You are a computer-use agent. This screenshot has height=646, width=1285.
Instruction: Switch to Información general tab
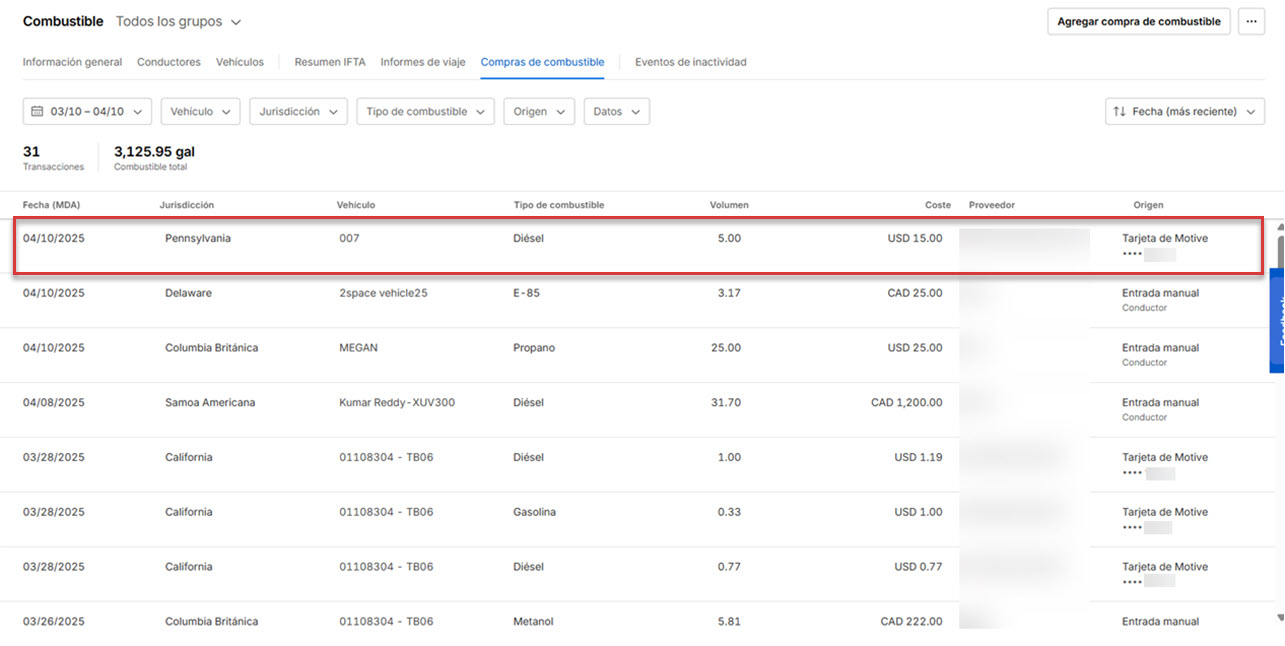click(72, 62)
